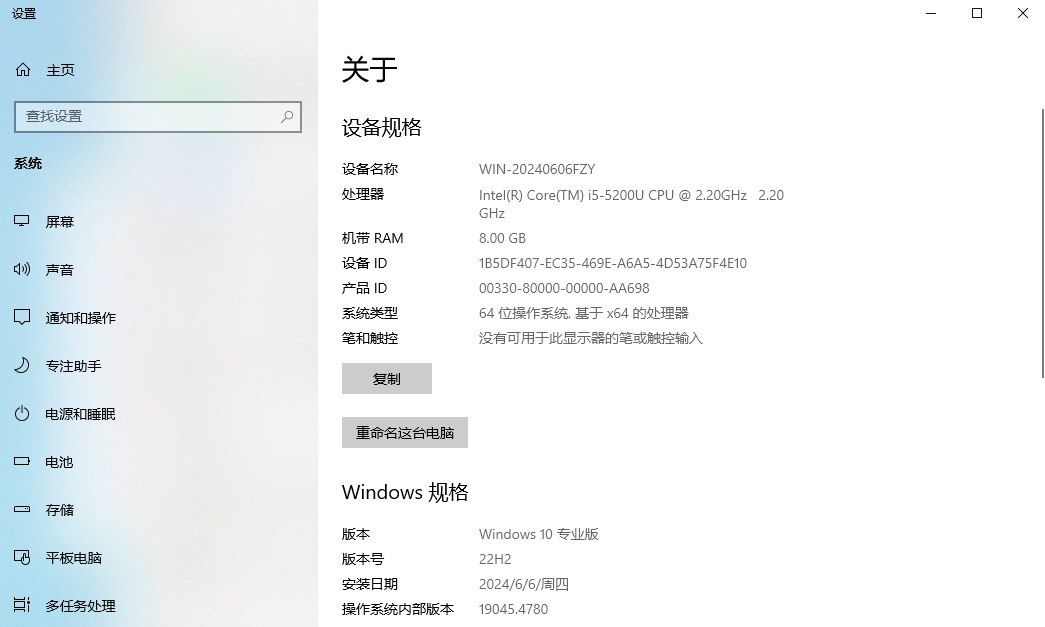Click the 系统 section label in sidebar
This screenshot has width=1045, height=627.
click(x=27, y=163)
